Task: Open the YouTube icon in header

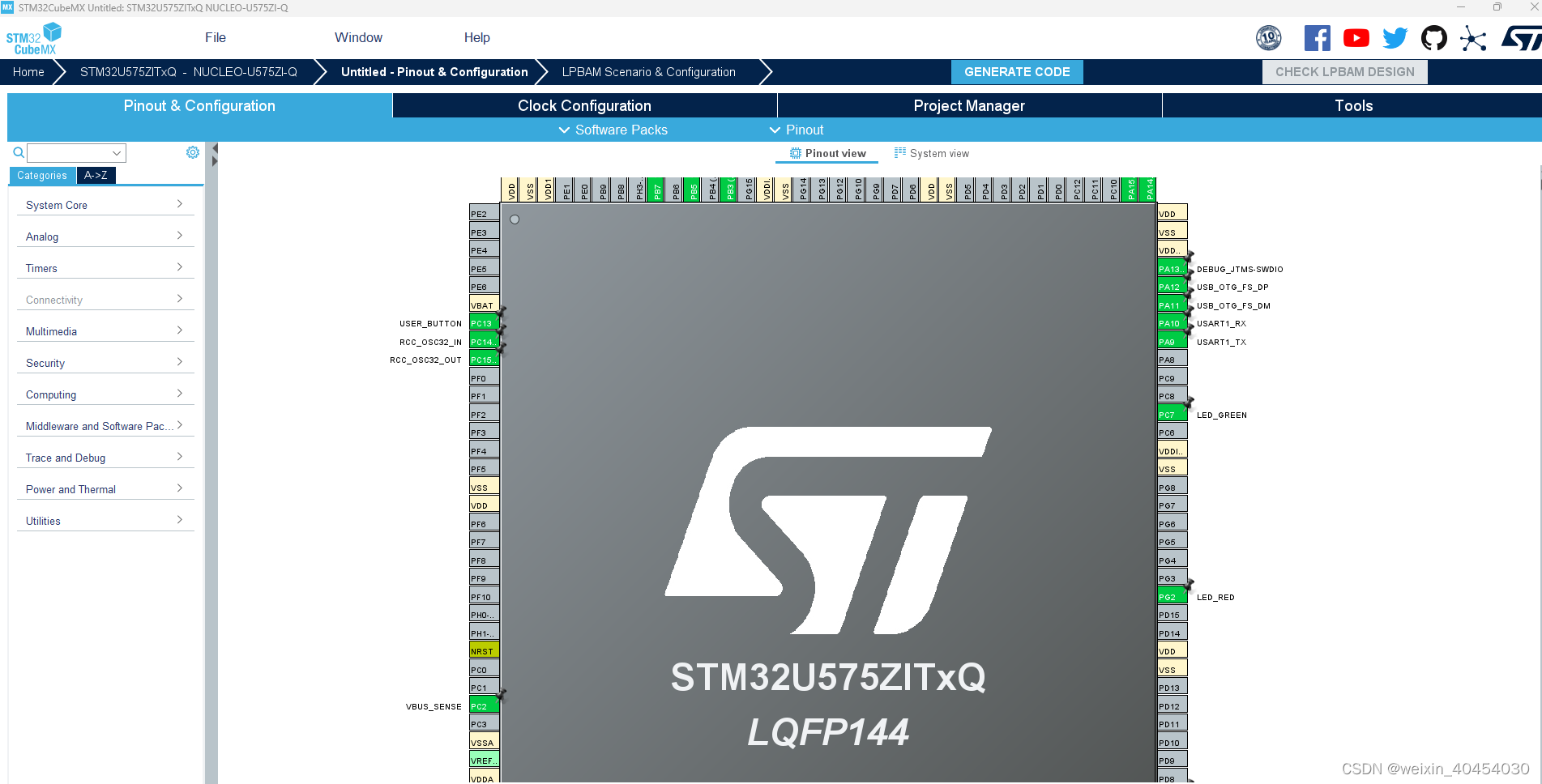Action: click(x=1356, y=38)
